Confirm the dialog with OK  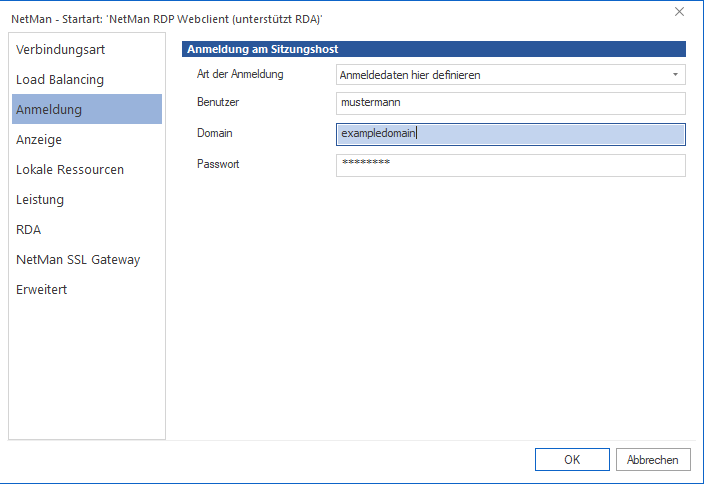pos(572,459)
